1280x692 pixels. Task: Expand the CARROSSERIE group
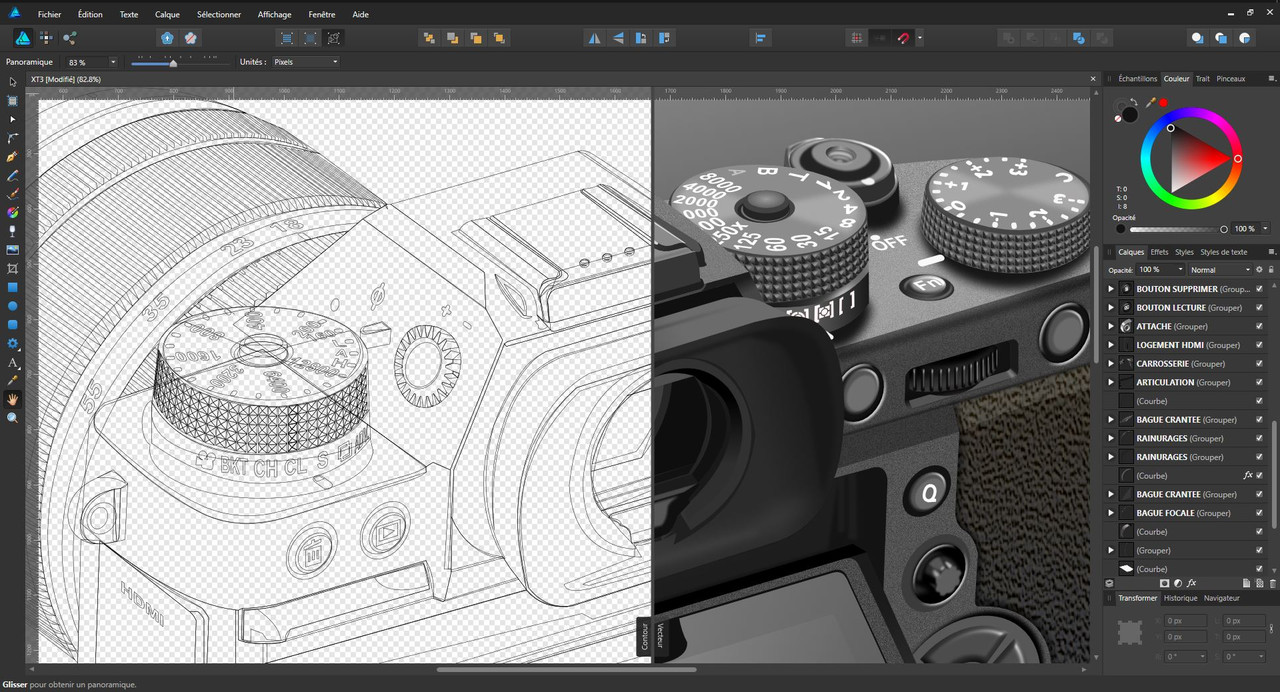(1111, 363)
